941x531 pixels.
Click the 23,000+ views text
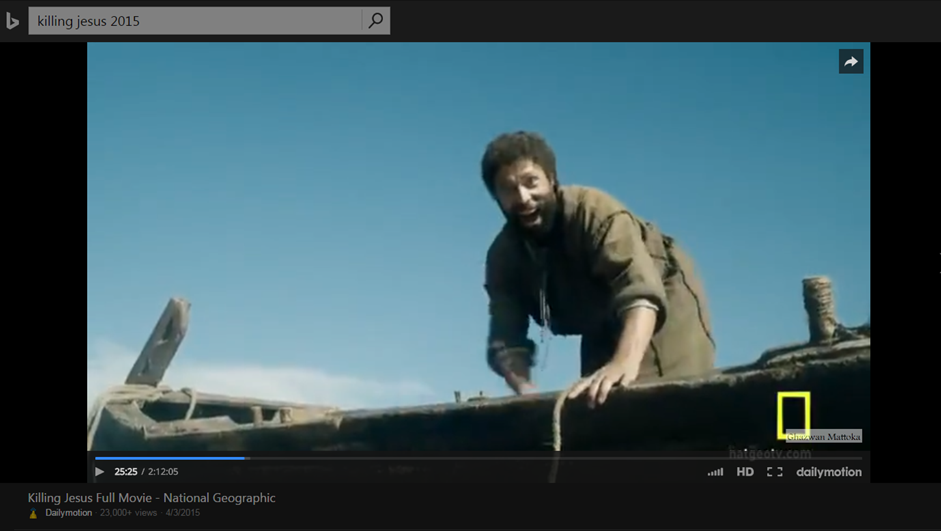(128, 513)
